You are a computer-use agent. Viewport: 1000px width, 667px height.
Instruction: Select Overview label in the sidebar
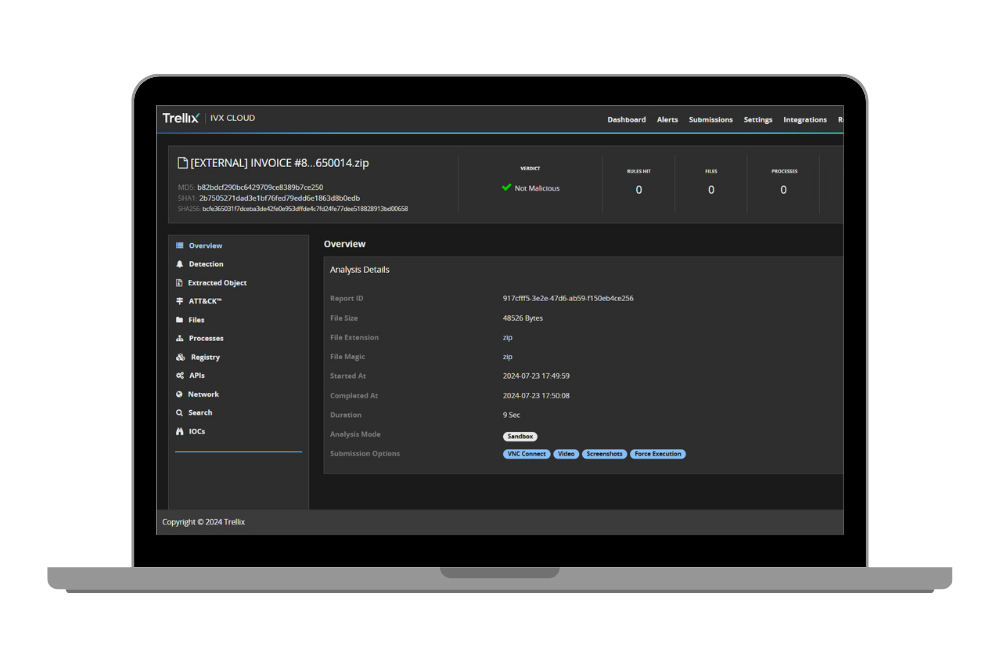point(205,246)
